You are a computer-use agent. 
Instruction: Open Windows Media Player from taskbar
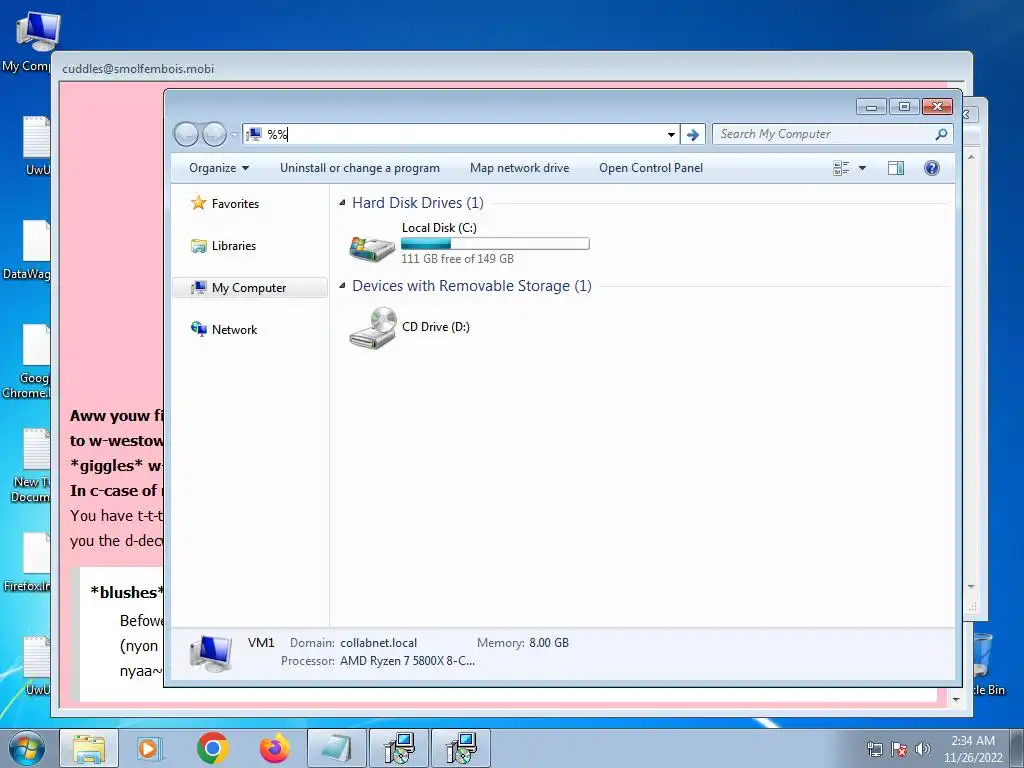(150, 749)
